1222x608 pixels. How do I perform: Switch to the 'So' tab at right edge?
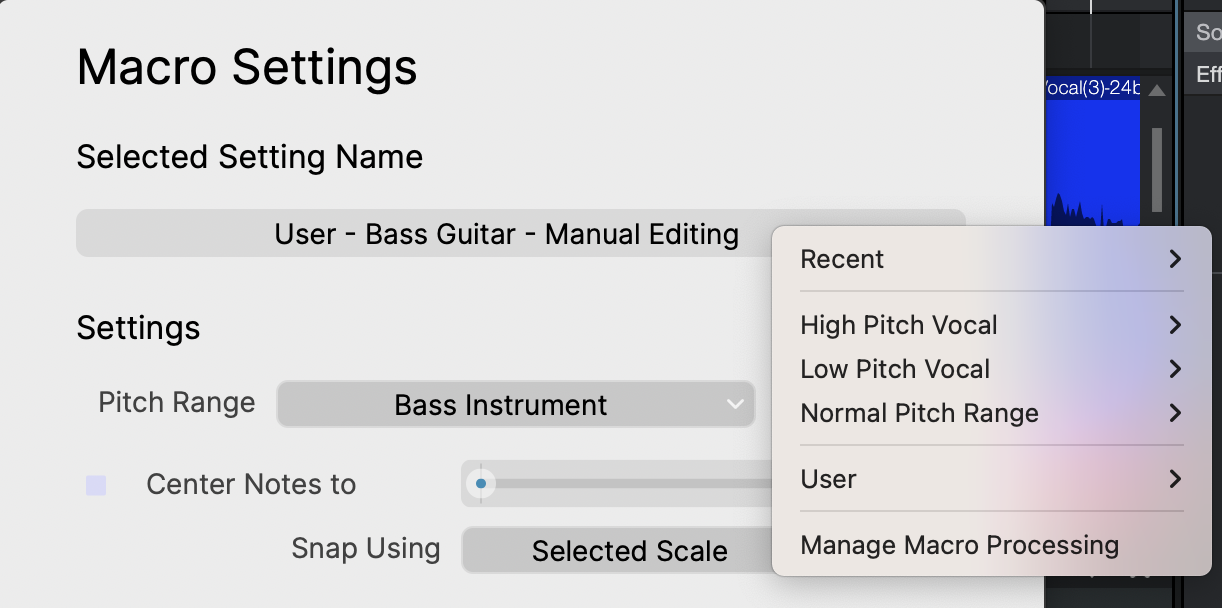(1207, 32)
